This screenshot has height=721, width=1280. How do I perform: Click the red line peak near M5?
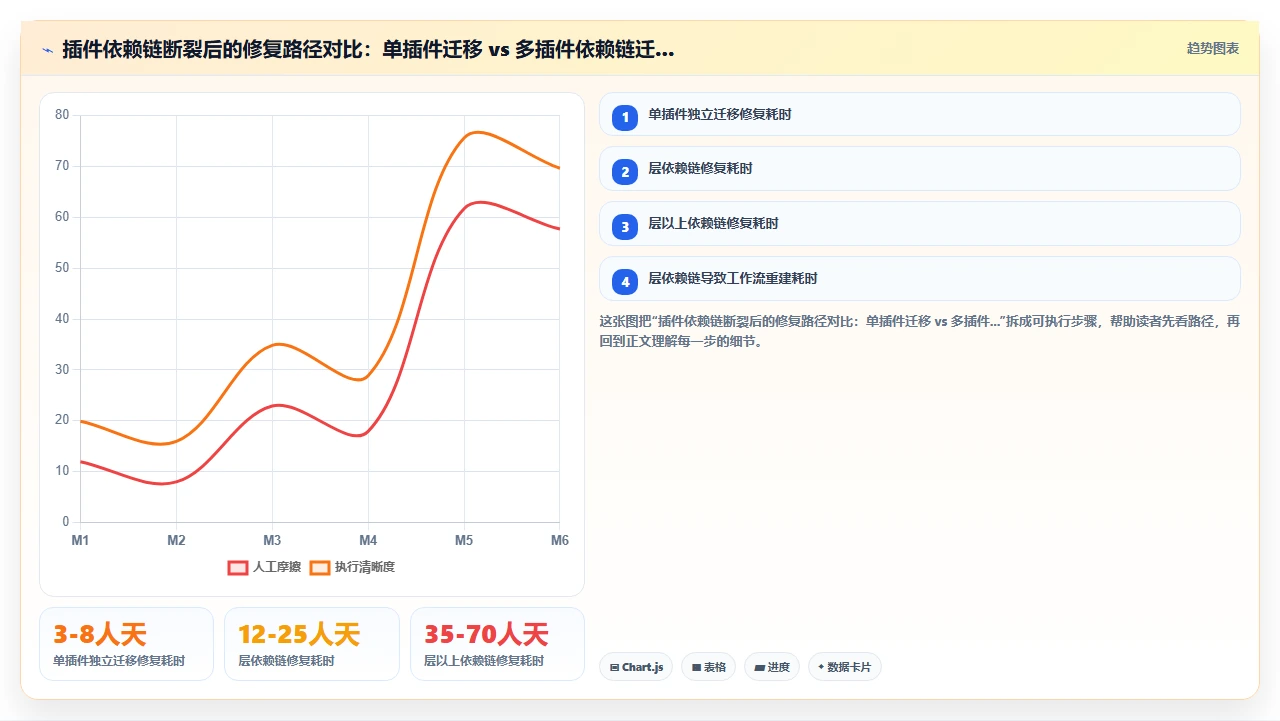pyautogui.click(x=482, y=202)
